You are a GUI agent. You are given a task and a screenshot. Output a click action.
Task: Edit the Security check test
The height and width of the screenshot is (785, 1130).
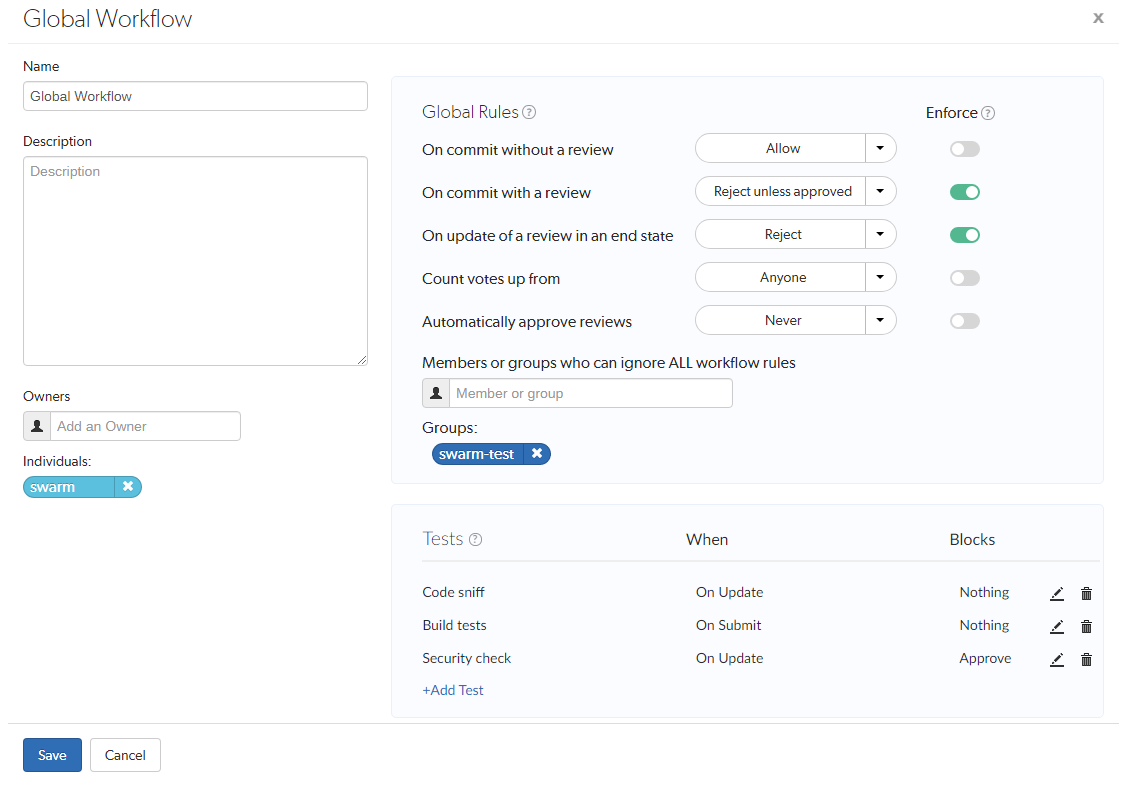(x=1057, y=659)
